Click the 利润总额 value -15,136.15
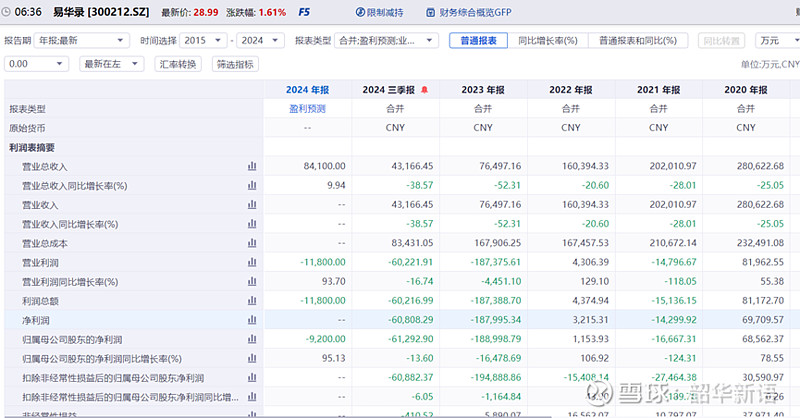 point(673,301)
